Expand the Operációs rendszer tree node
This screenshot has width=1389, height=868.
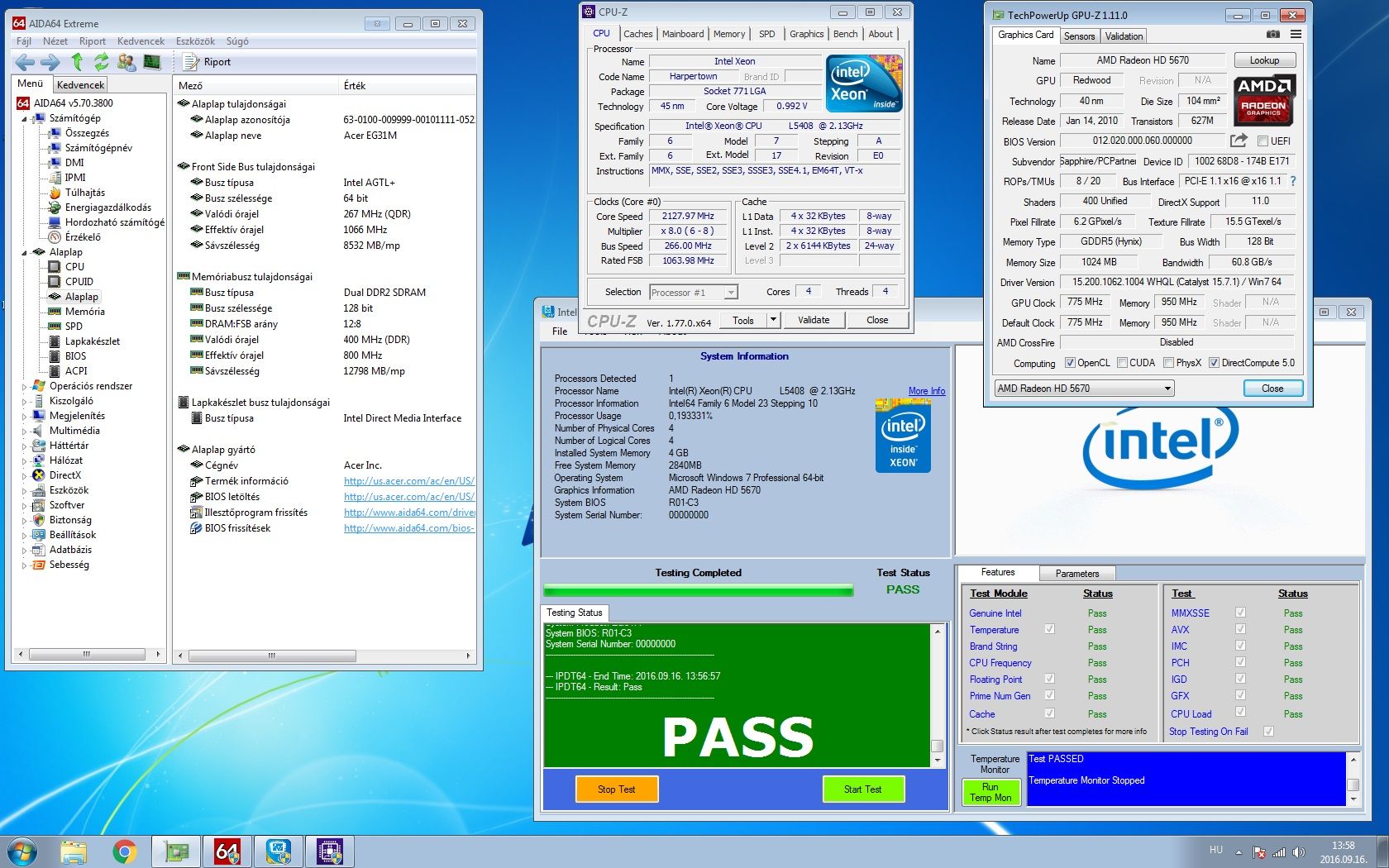coord(24,386)
